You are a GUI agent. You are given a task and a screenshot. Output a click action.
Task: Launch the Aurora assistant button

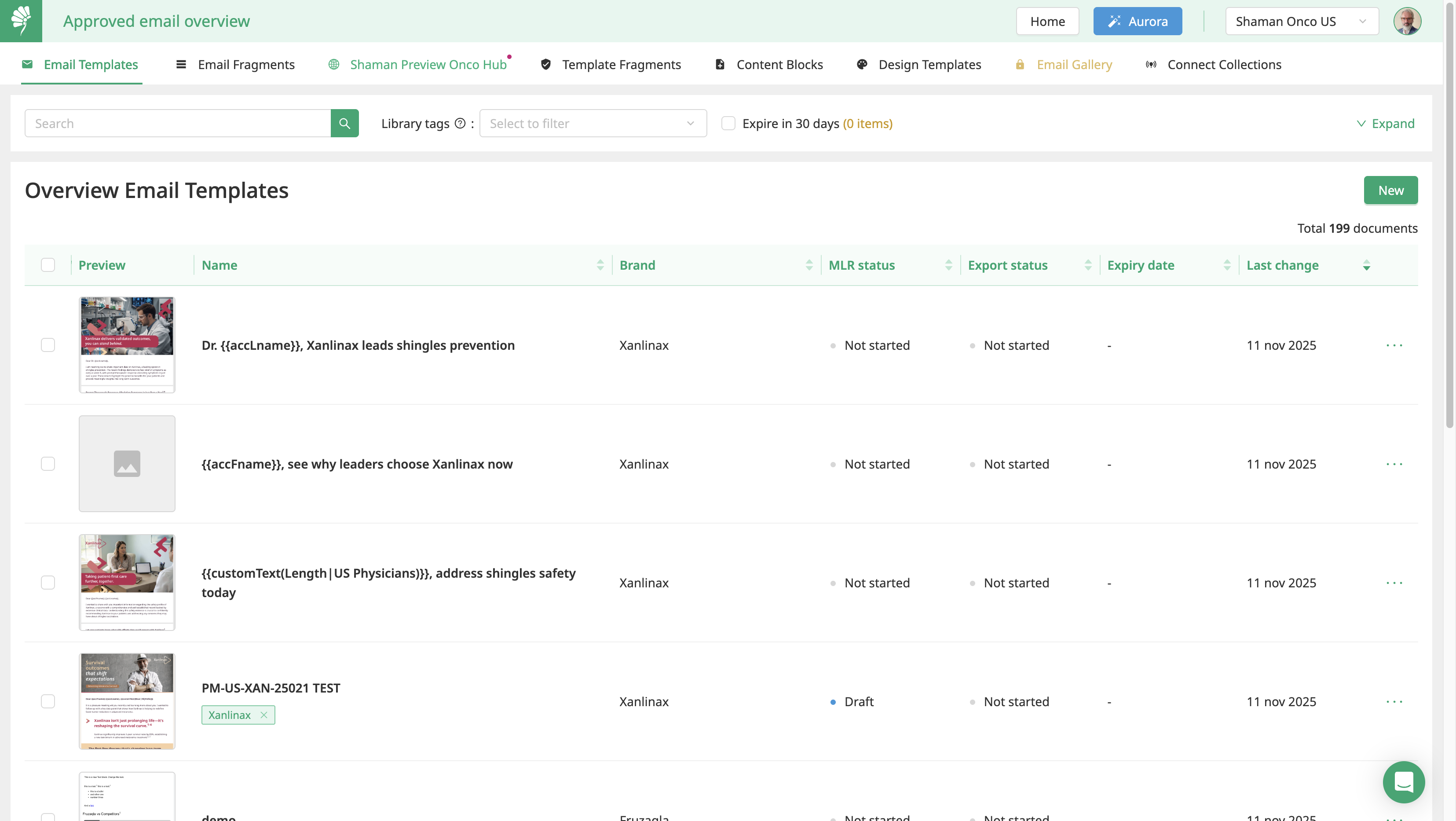1137,22
